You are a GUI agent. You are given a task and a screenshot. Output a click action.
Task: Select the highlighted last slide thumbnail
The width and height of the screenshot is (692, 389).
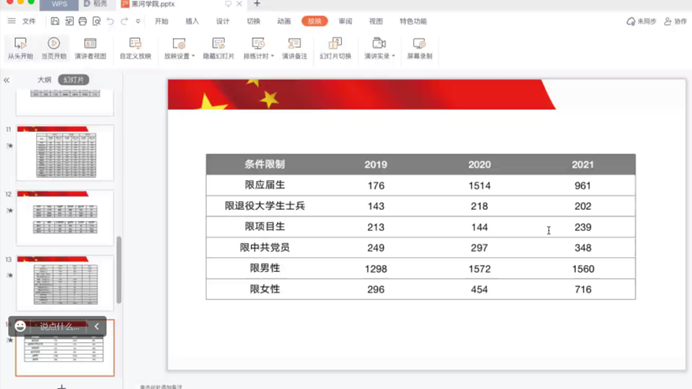pyautogui.click(x=65, y=348)
